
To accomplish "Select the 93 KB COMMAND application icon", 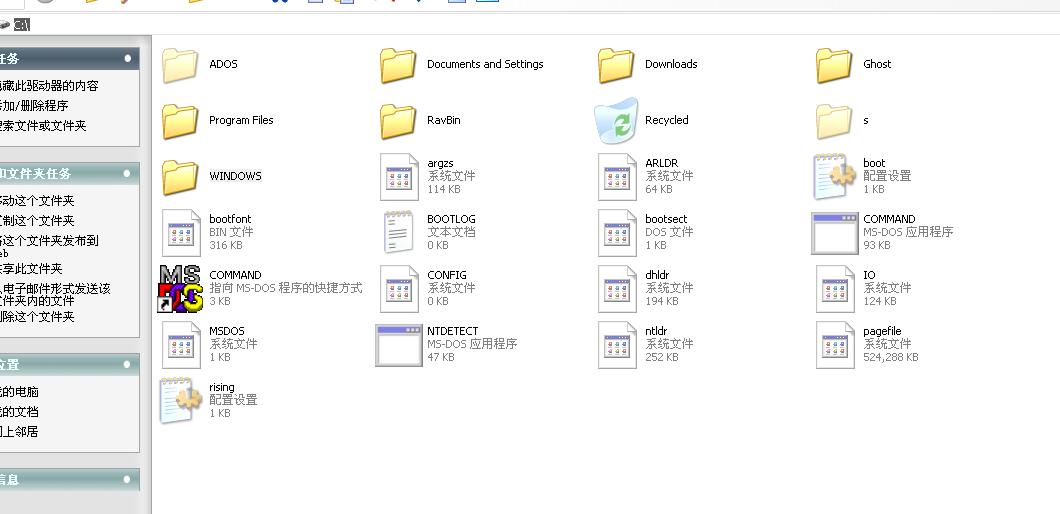I will (x=835, y=233).
